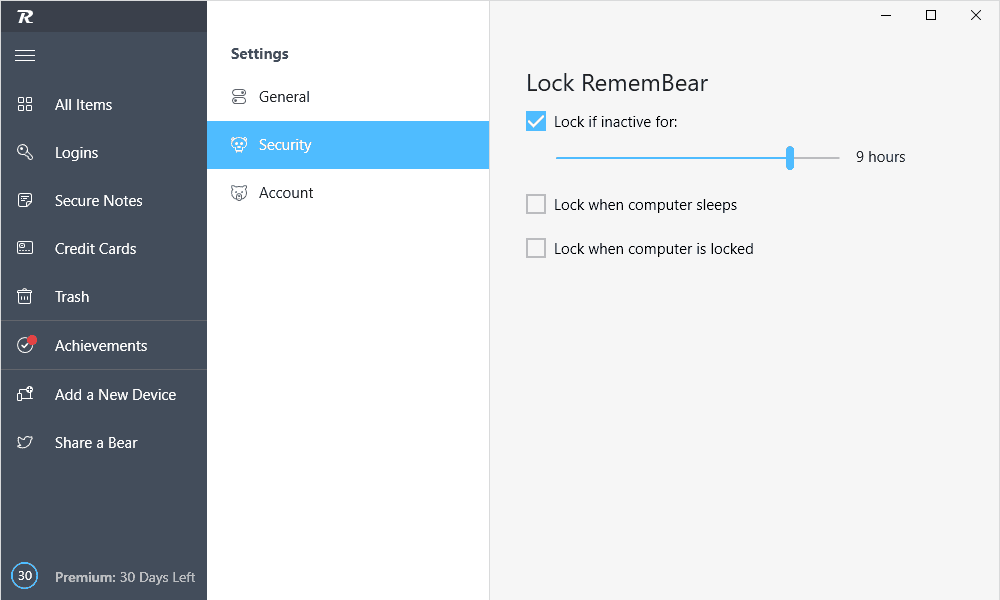Screen dimensions: 1000x600
Task: Click the Share a Bear Twitter bird icon
Action: [25, 442]
